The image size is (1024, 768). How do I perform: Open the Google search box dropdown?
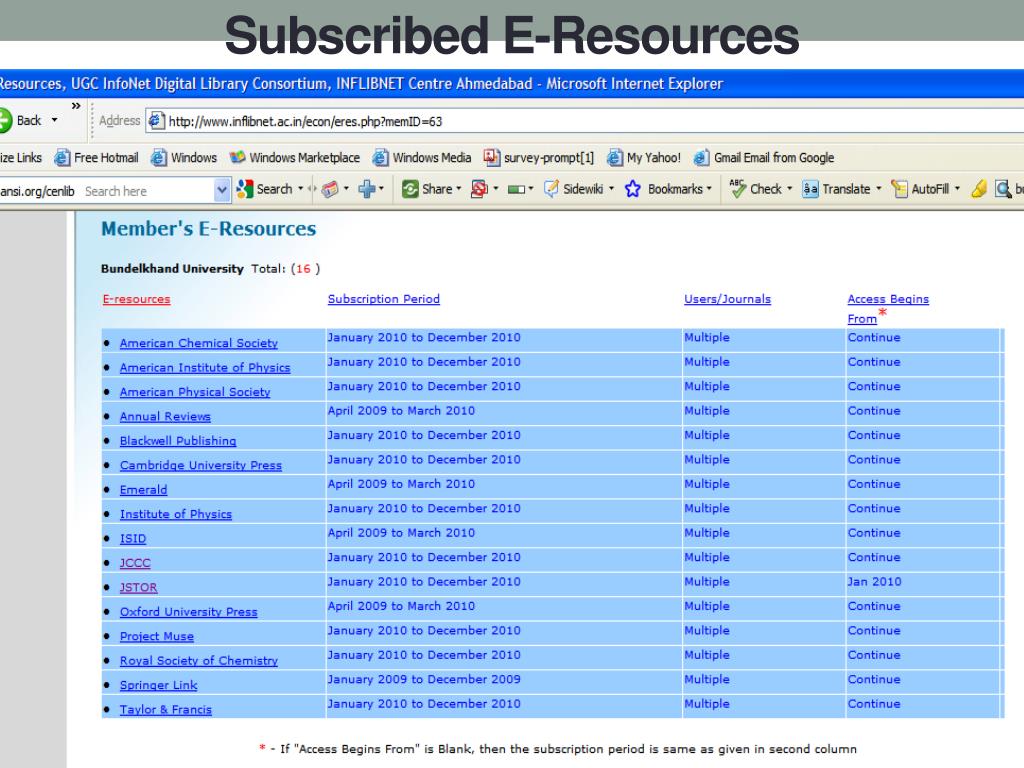tap(222, 191)
